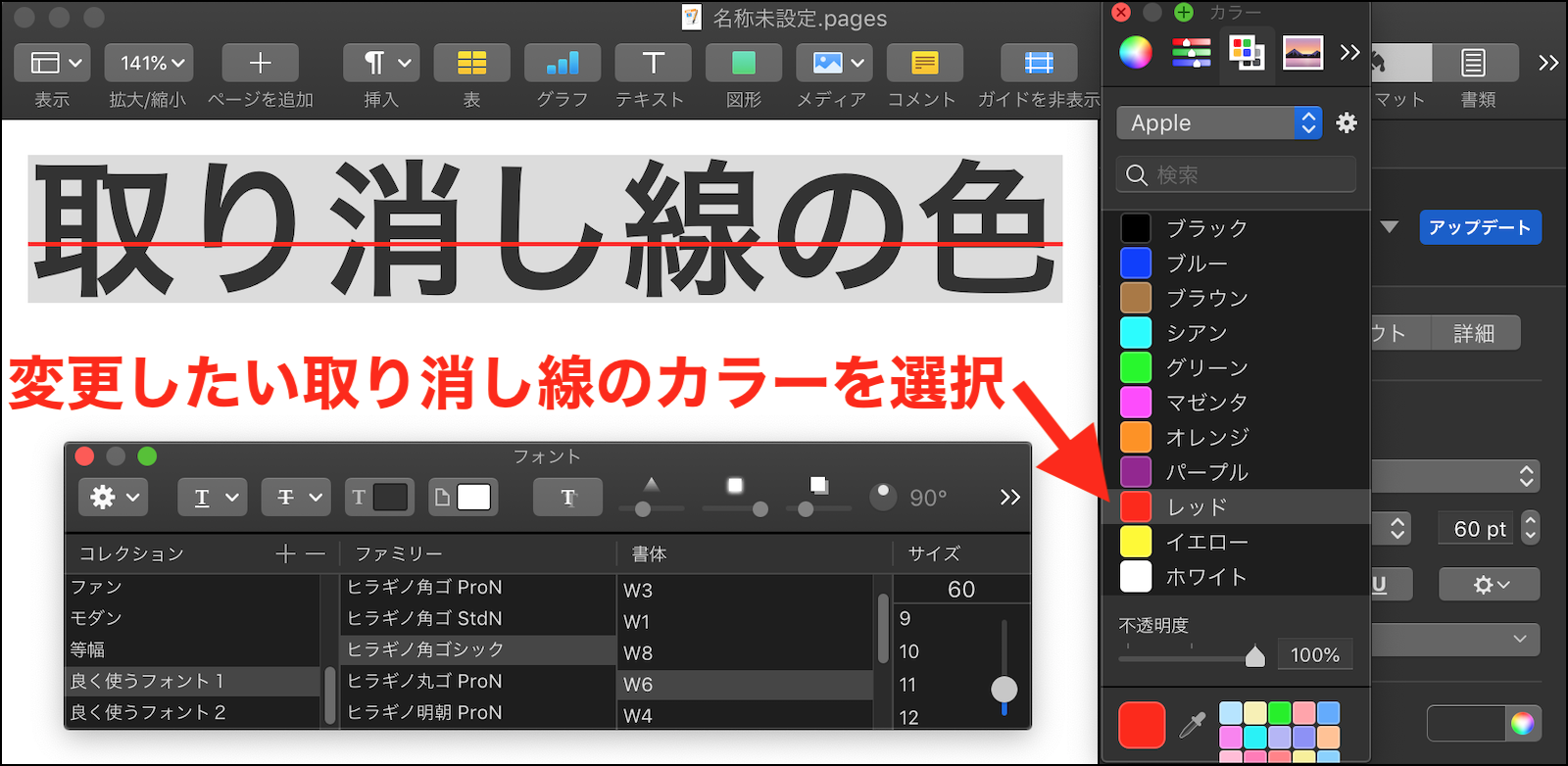
Task: Open the 詳細 tab in sidebar
Action: click(1473, 333)
